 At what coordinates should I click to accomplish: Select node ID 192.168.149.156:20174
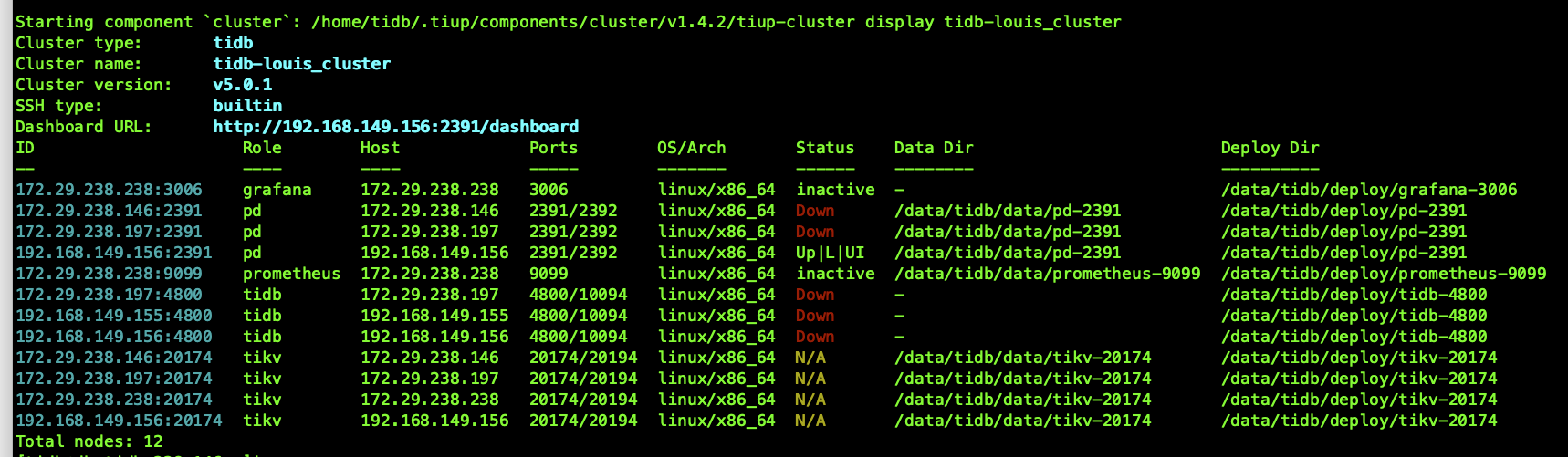tap(119, 421)
